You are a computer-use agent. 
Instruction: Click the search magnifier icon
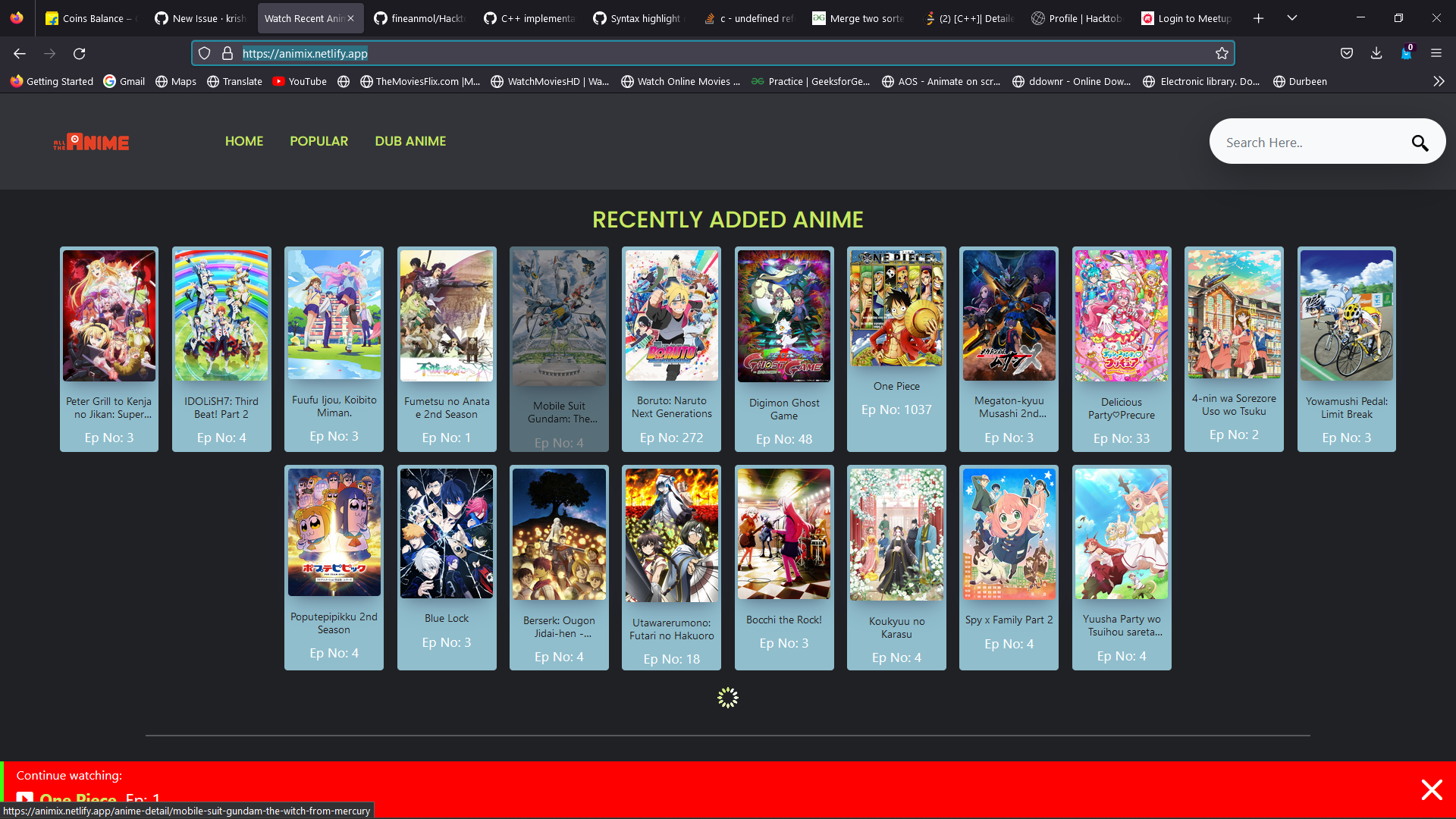(x=1421, y=142)
